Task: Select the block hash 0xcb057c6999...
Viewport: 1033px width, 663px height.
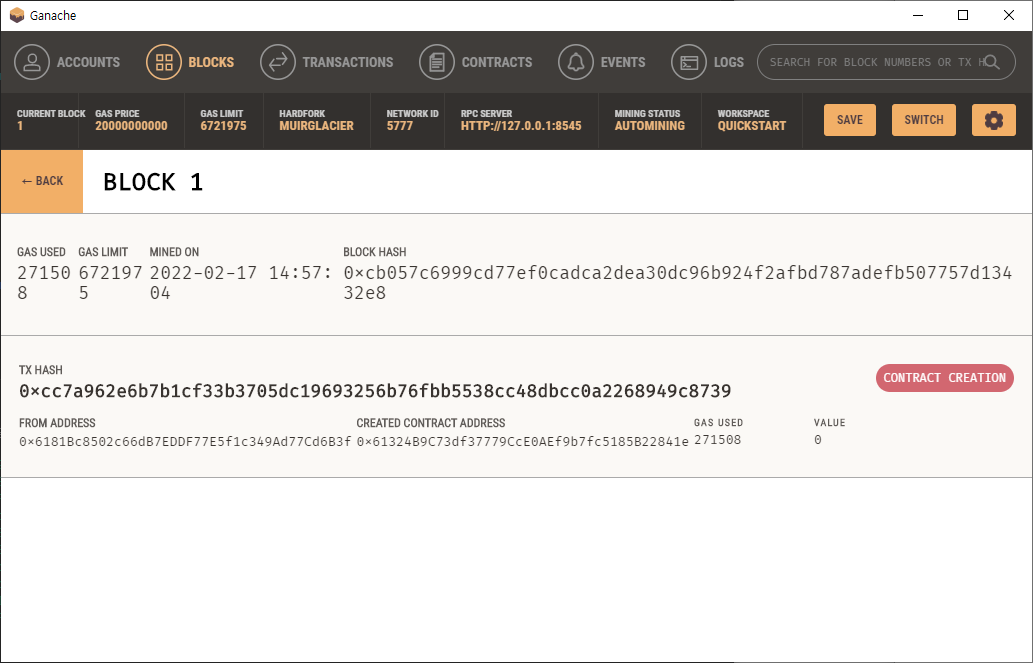Action: tap(677, 283)
